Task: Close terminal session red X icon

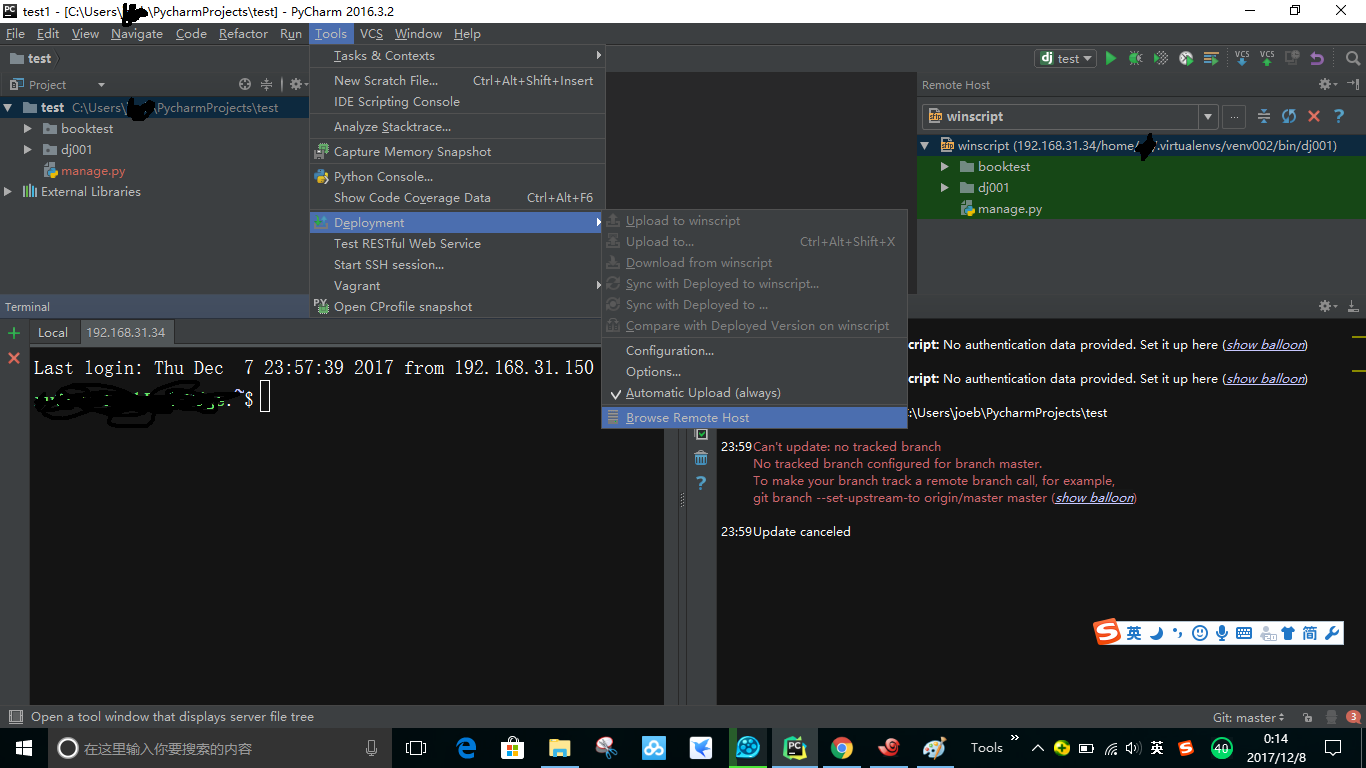Action: point(14,357)
